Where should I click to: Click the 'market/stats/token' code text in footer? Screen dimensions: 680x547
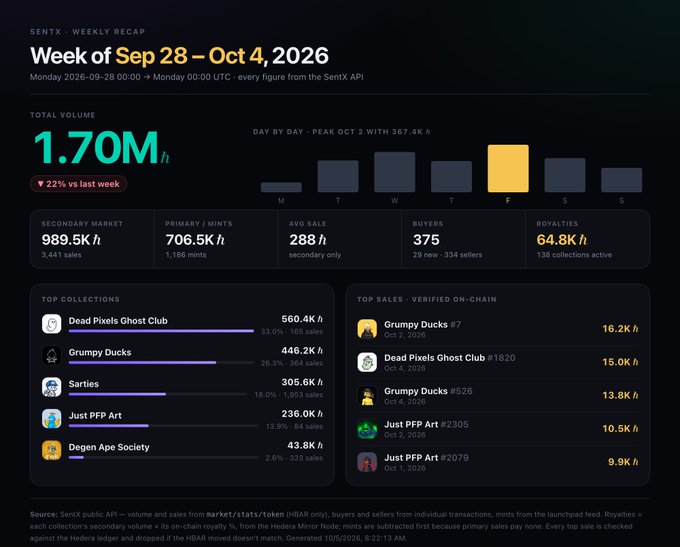click(x=245, y=514)
